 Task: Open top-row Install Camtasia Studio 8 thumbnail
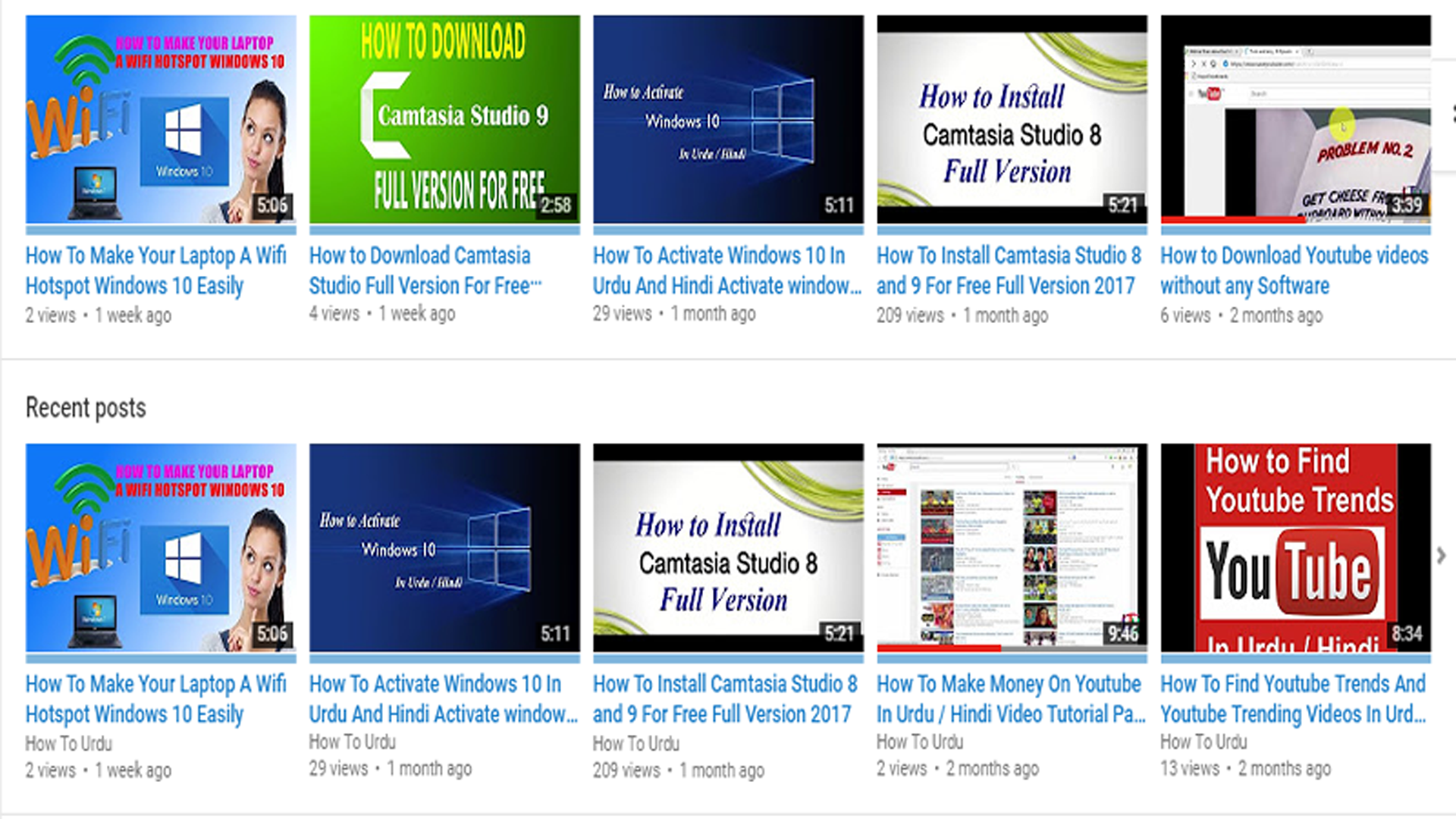point(1012,119)
